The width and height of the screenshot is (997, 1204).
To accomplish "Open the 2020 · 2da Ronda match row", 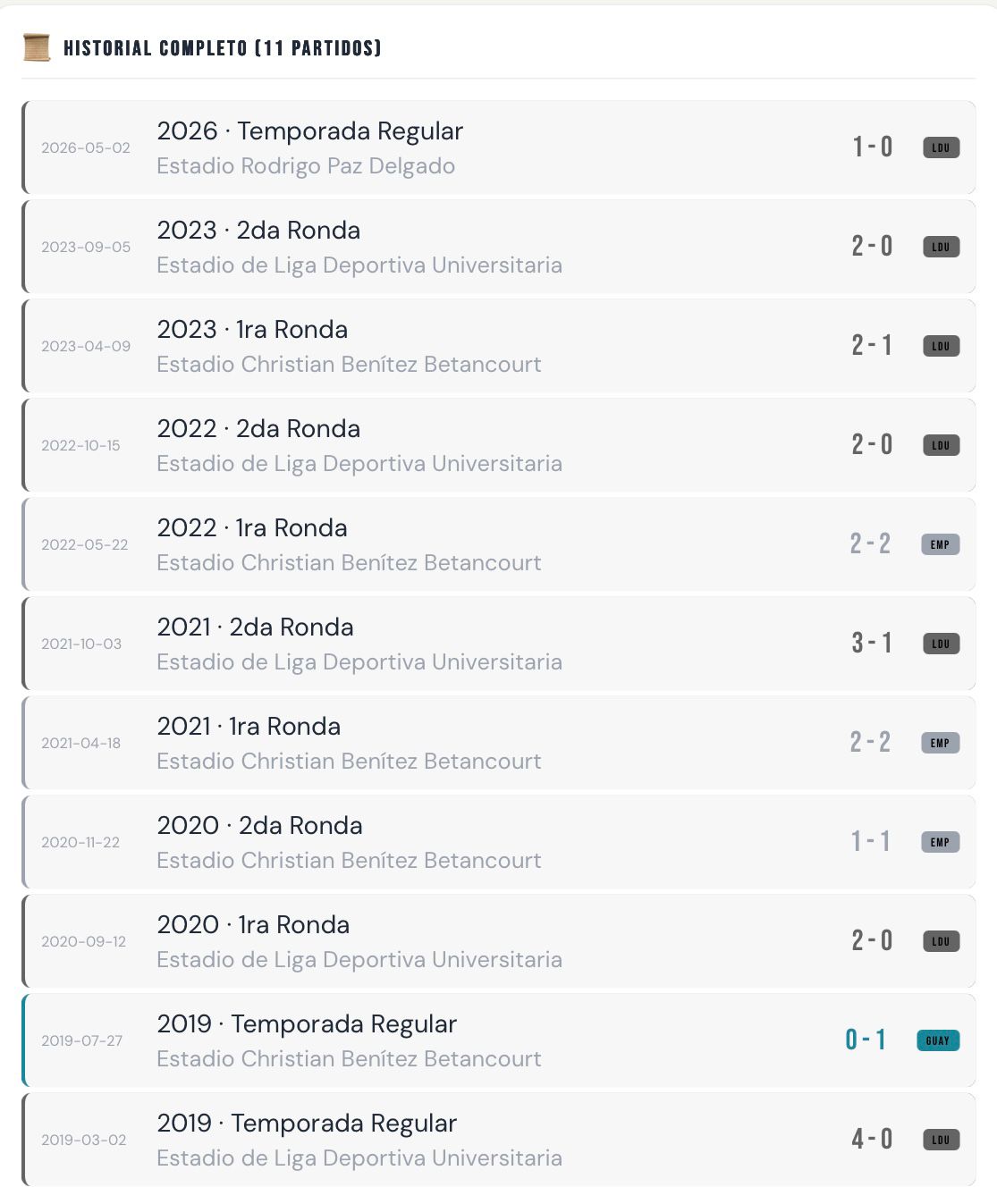I will (499, 842).
